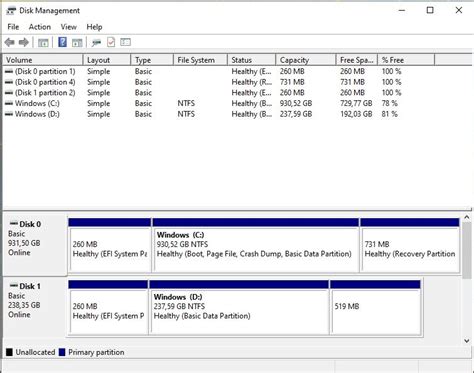The width and height of the screenshot is (474, 373).
Task: Click the Back arrow toolbar icon
Action: (10, 42)
